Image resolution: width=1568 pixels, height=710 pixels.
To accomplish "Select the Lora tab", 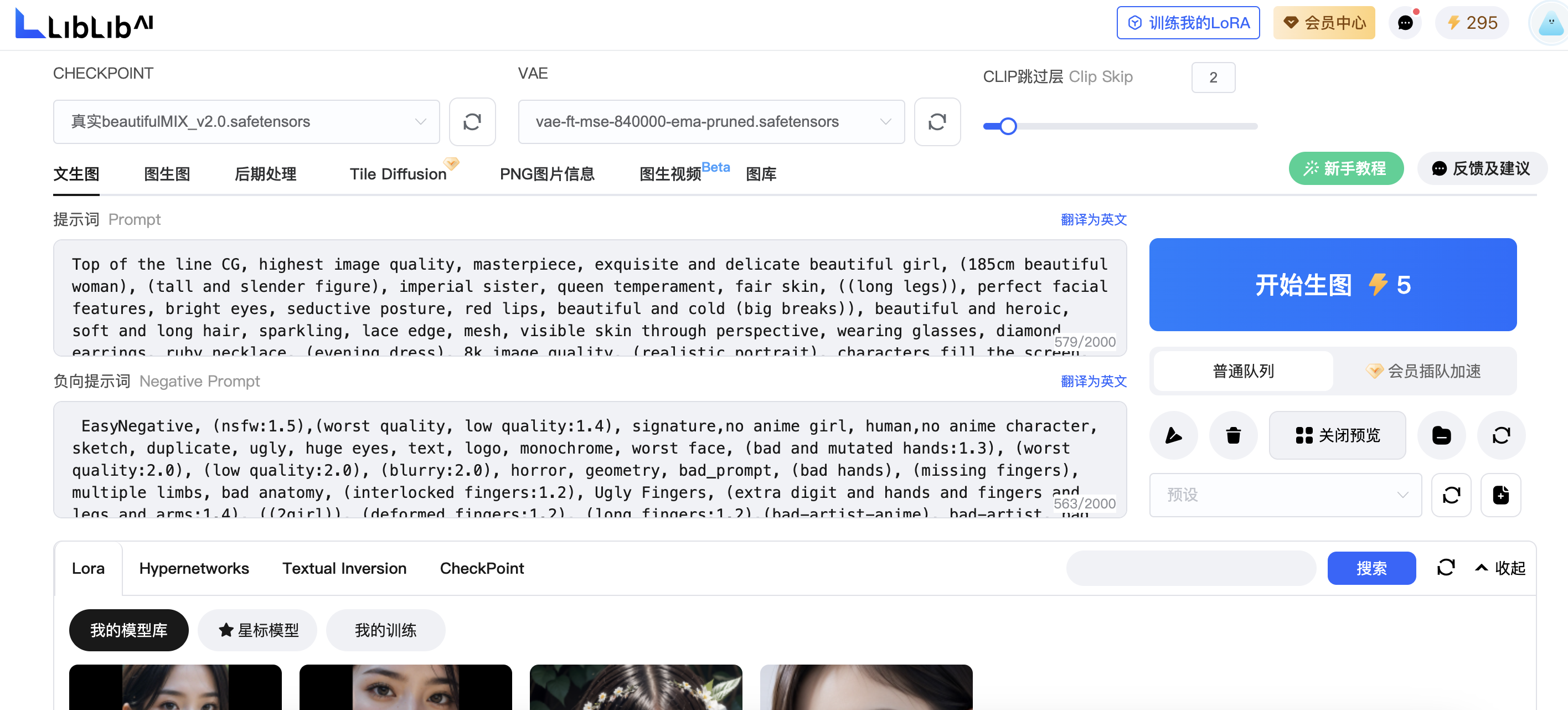I will click(88, 568).
